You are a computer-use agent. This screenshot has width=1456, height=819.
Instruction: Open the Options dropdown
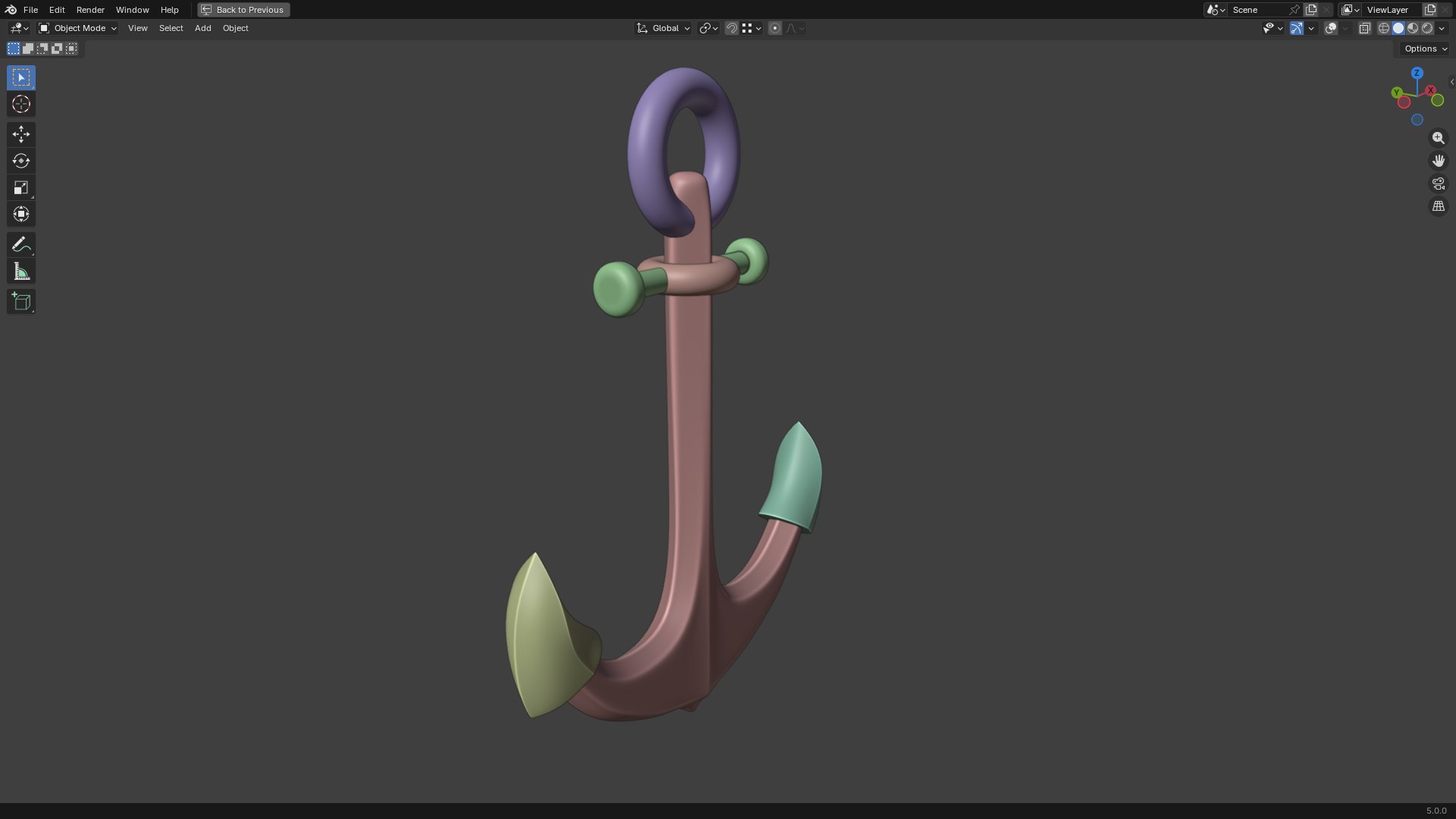(1426, 49)
